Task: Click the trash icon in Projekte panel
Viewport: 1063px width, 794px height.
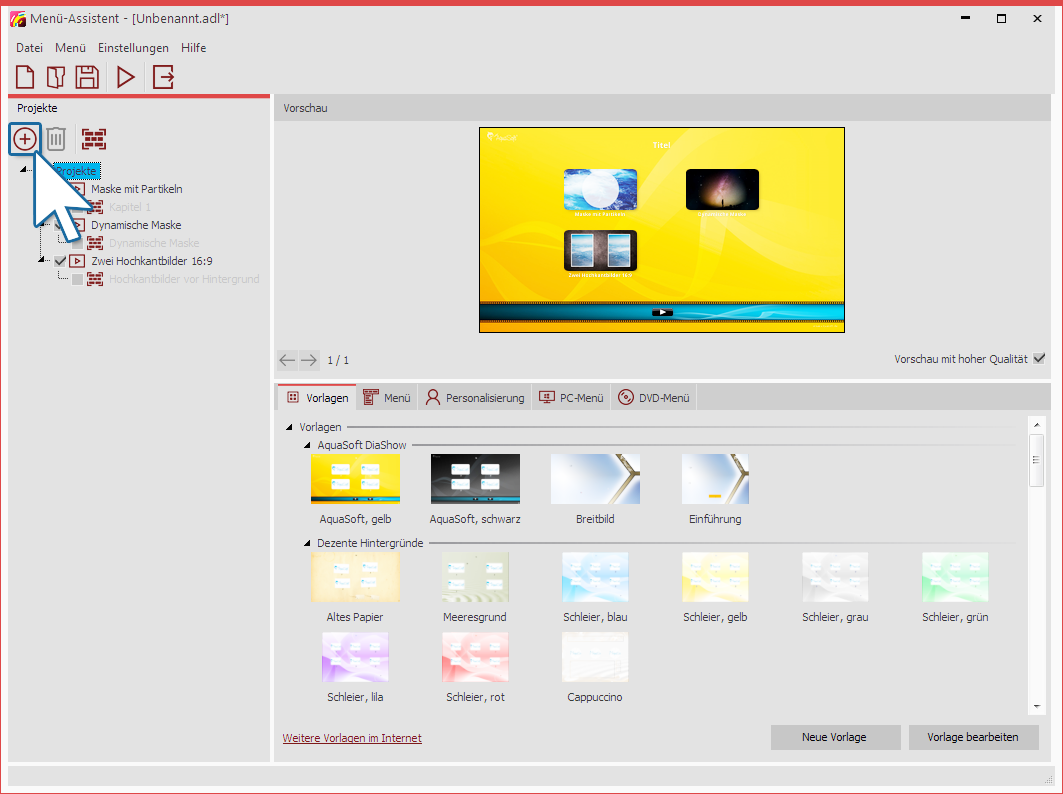Action: coord(57,139)
